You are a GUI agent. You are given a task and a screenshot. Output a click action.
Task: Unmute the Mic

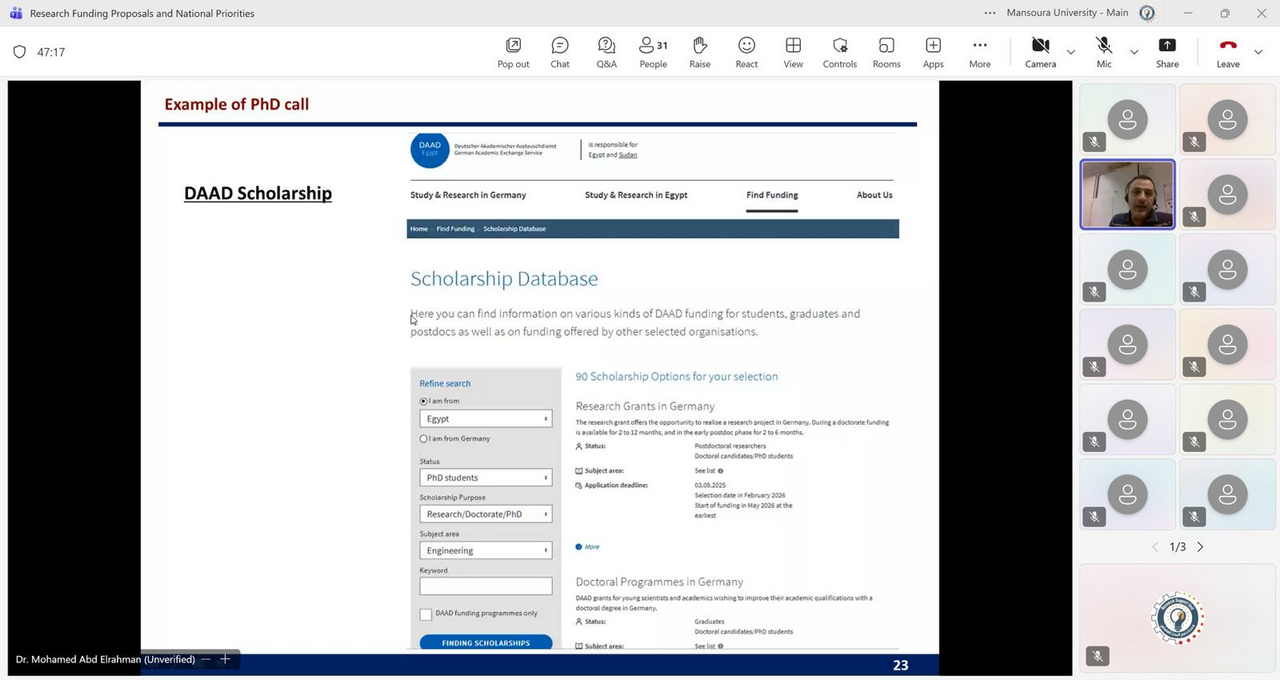pos(1104,52)
